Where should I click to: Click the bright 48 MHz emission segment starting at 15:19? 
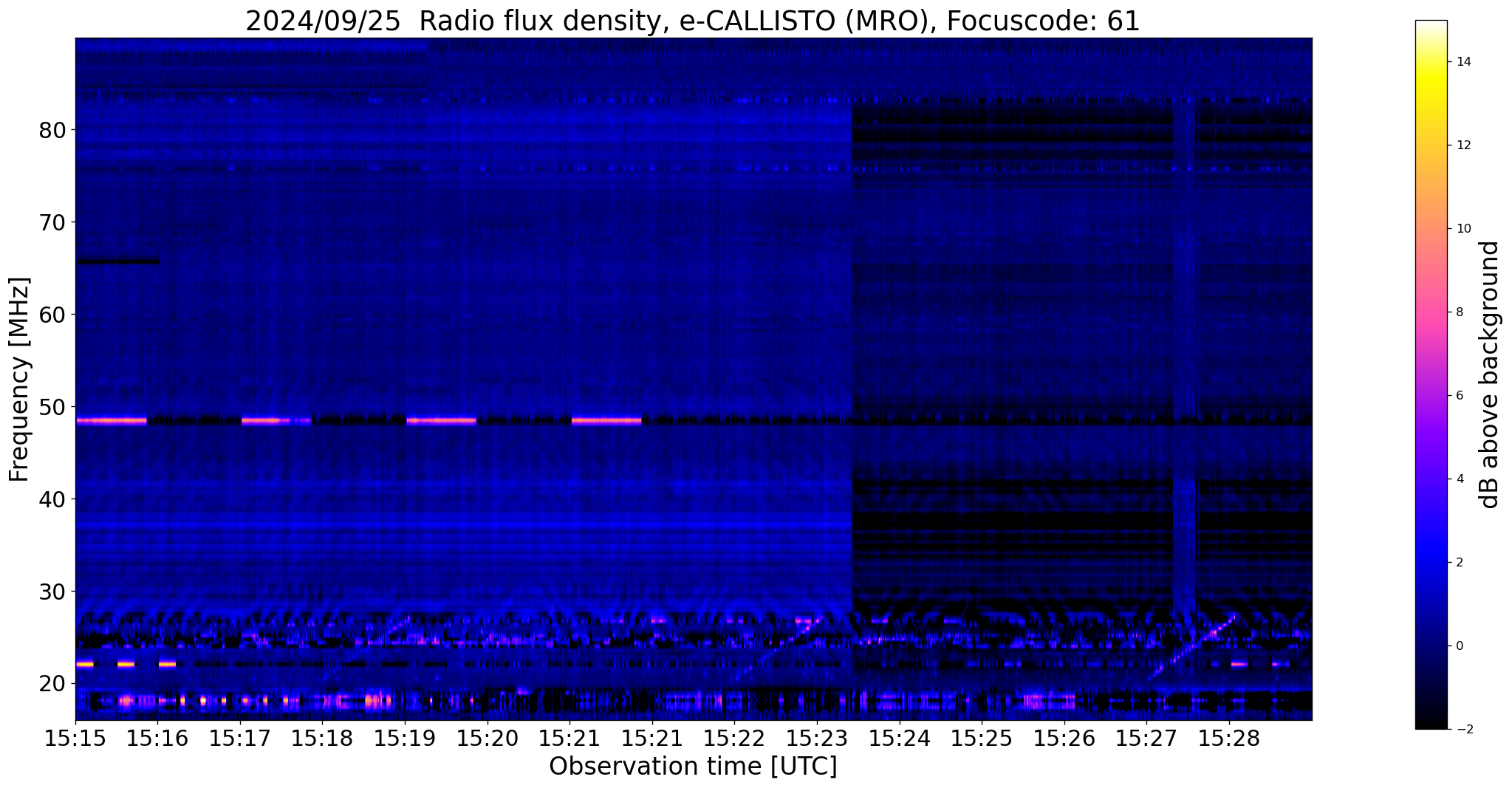pyautogui.click(x=442, y=421)
